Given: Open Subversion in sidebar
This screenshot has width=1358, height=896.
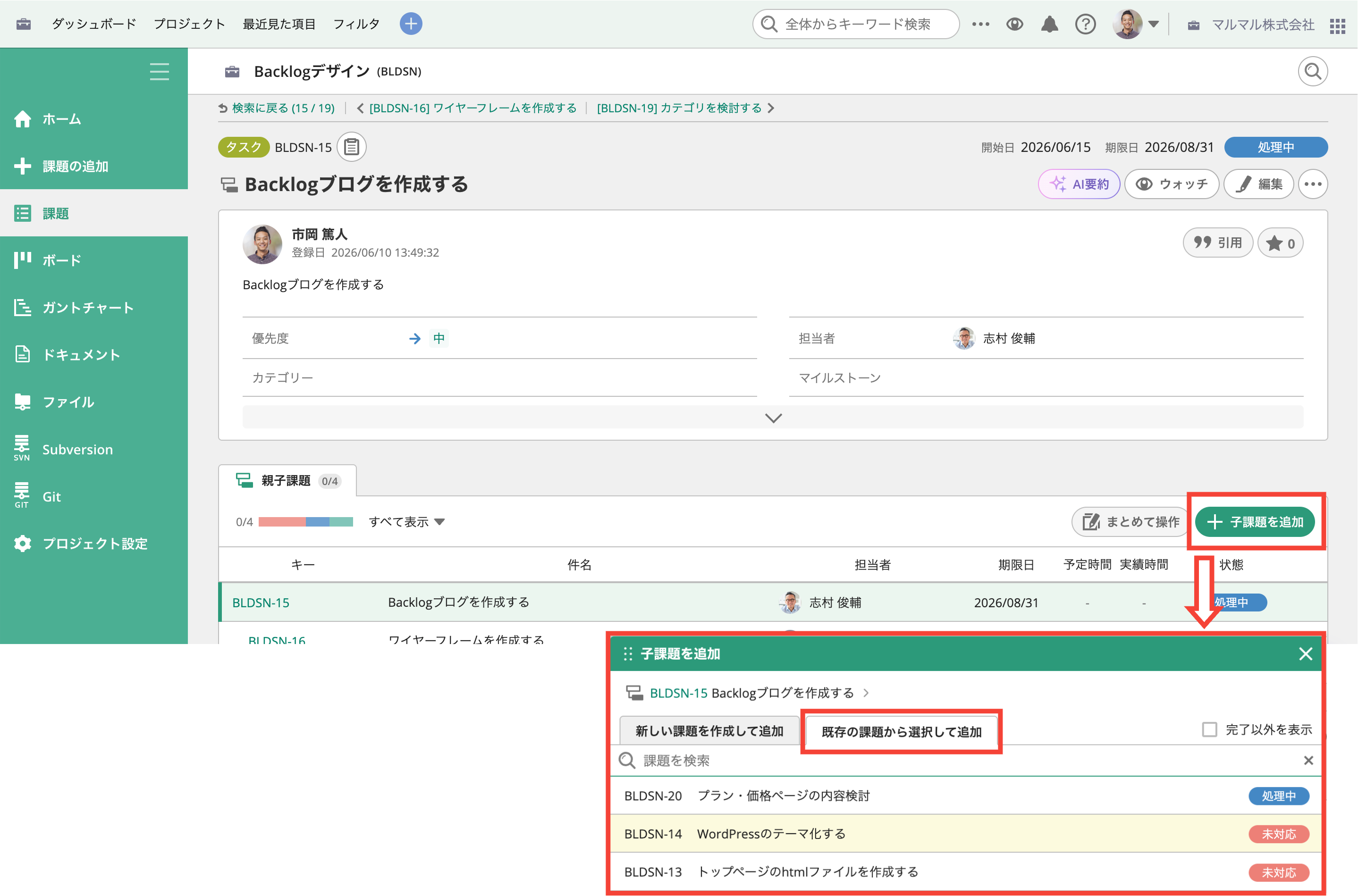Looking at the screenshot, I should [x=94, y=449].
